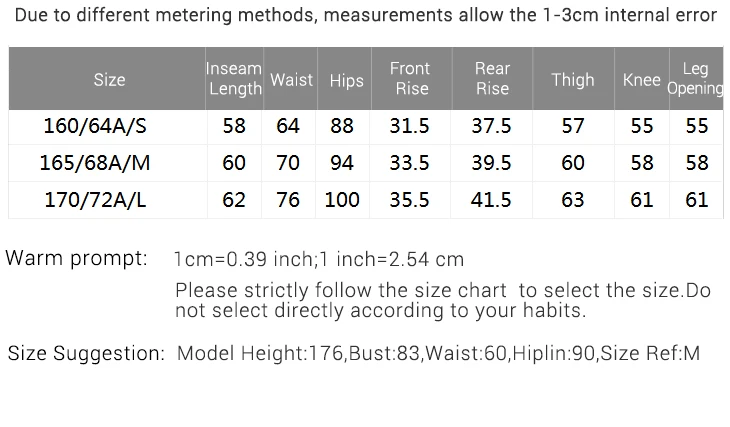Select the Knee column header
Image resolution: width=730 pixels, height=427 pixels.
click(x=642, y=80)
